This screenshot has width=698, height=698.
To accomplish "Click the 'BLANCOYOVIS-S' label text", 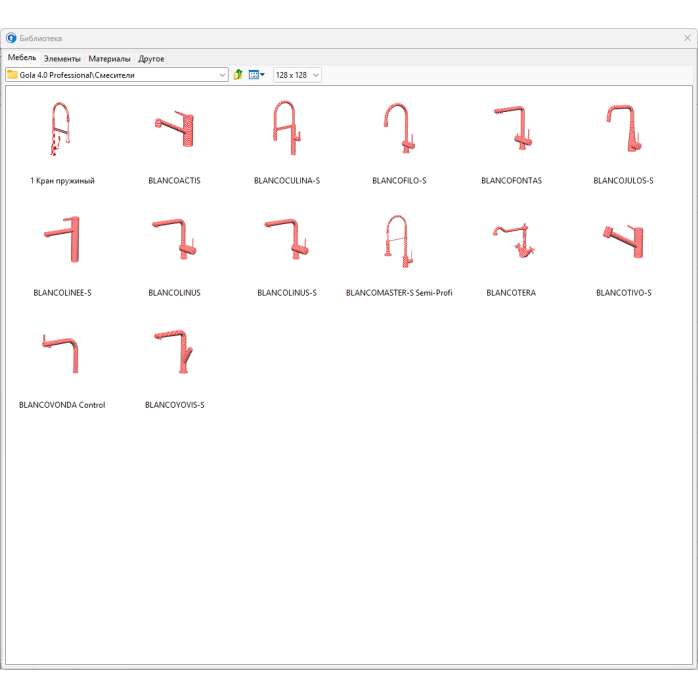I will pos(174,405).
